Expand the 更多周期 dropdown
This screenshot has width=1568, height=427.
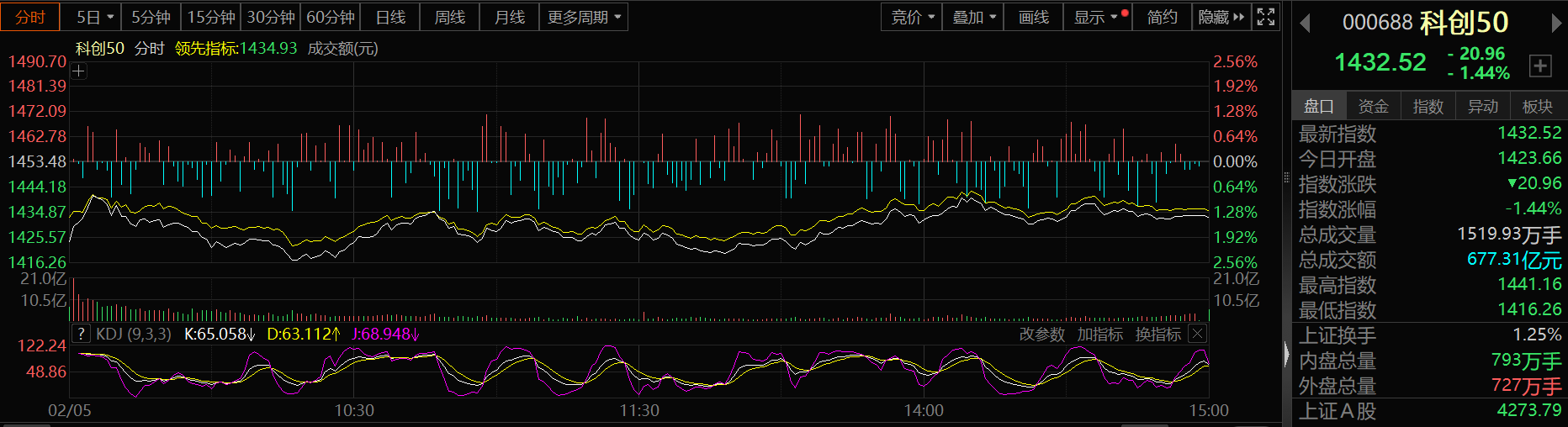coord(584,17)
